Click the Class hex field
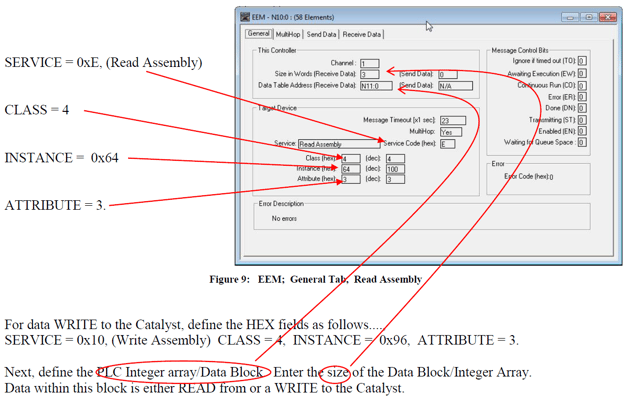Viewport: 628px width, 400px height. (351, 159)
